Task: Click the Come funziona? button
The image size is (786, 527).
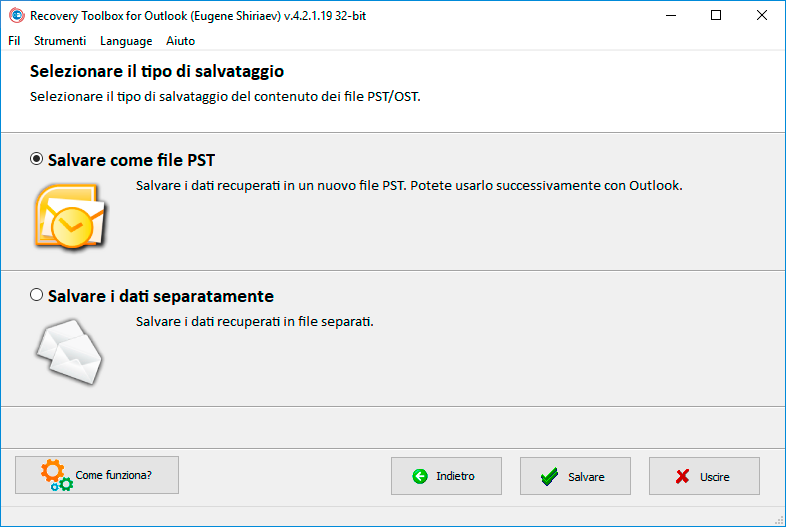Action: [x=97, y=475]
